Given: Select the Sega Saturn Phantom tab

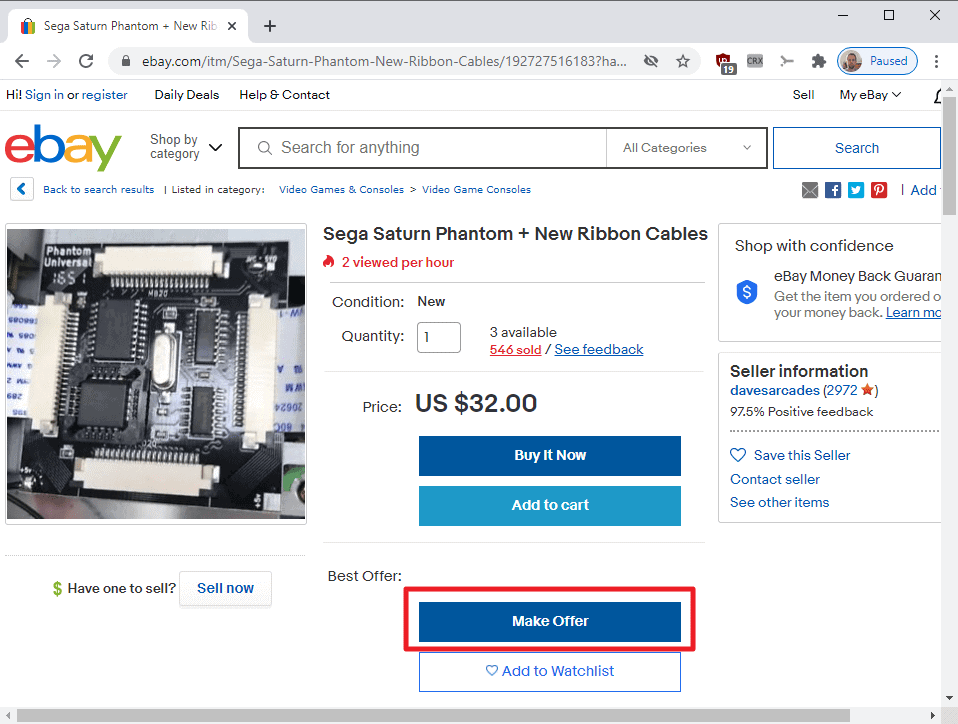Looking at the screenshot, I should pos(127,26).
